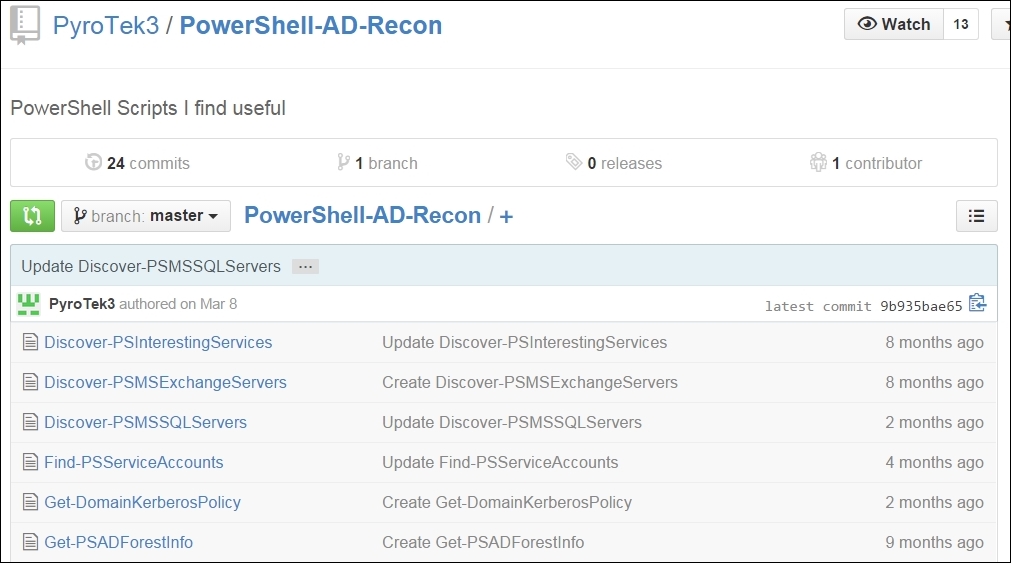The image size is (1011, 563).
Task: Open the 24 commits tab
Action: 138,163
